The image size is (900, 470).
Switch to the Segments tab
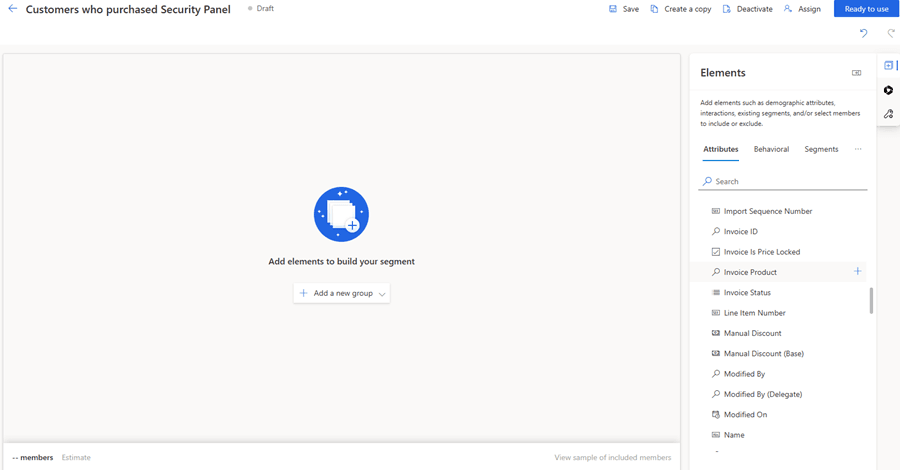(x=821, y=149)
